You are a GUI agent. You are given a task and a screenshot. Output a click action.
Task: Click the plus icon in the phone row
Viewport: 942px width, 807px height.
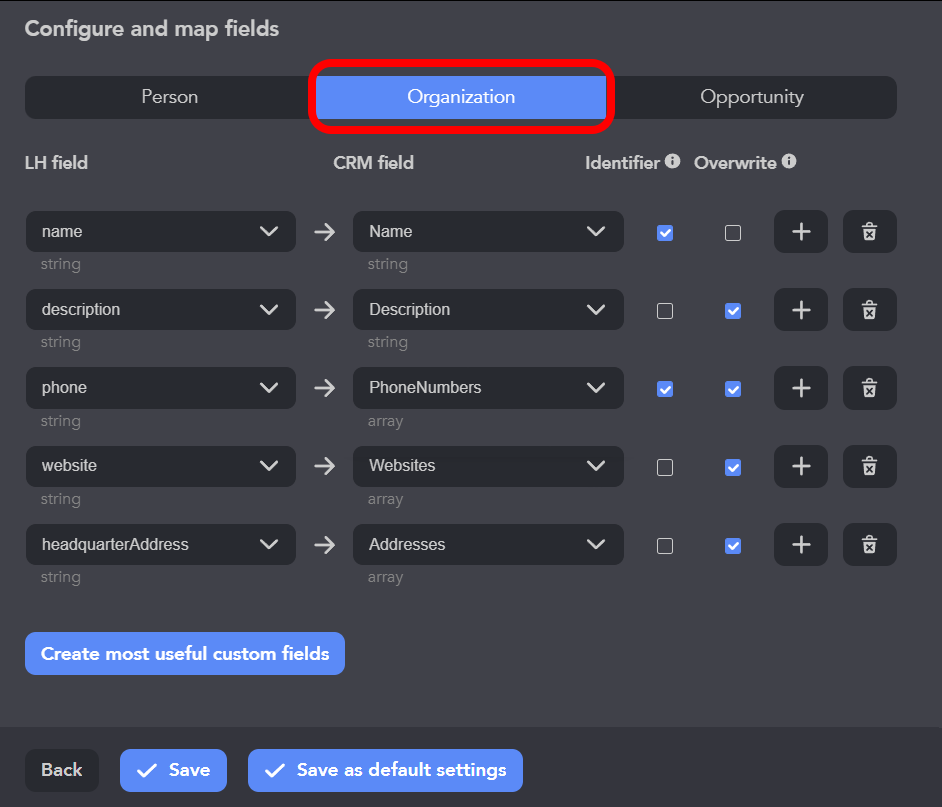coord(800,388)
